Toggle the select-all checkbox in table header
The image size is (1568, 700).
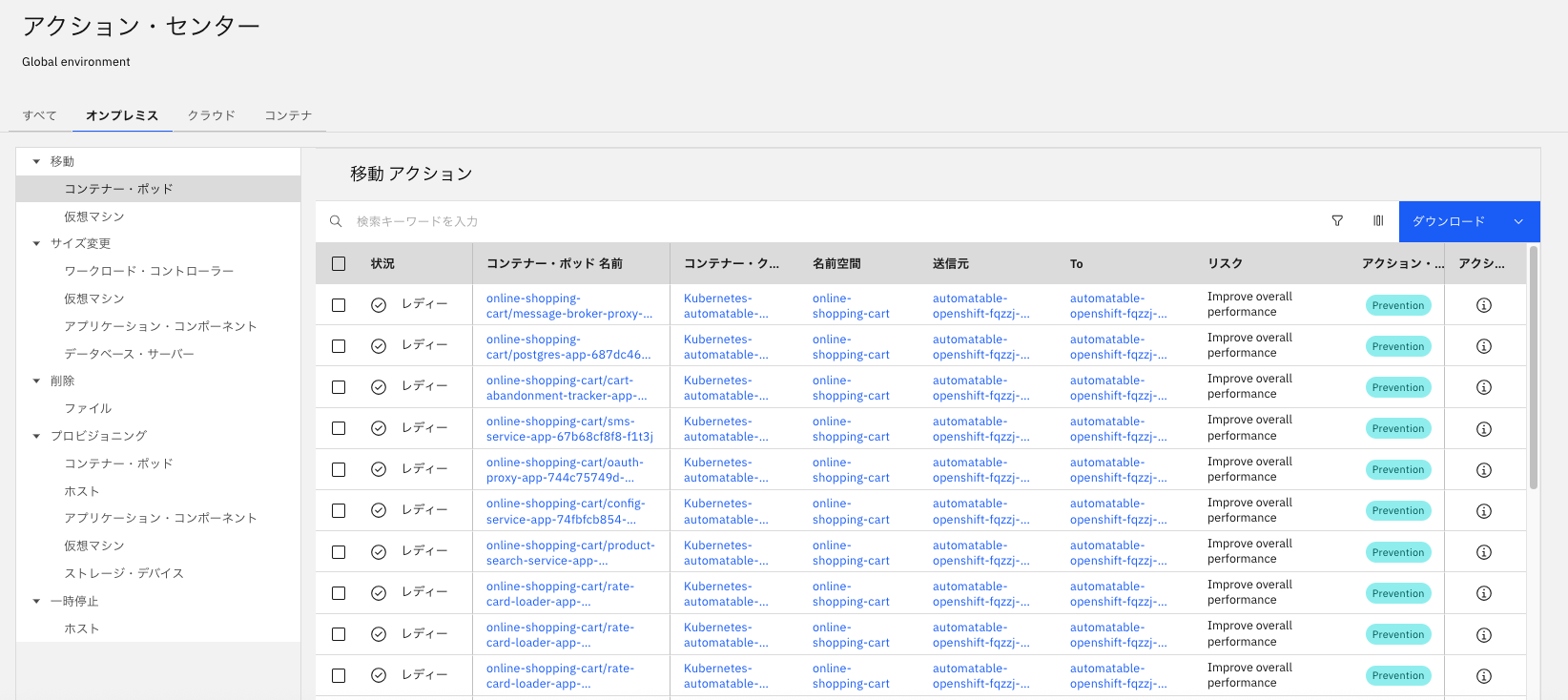pos(339,264)
